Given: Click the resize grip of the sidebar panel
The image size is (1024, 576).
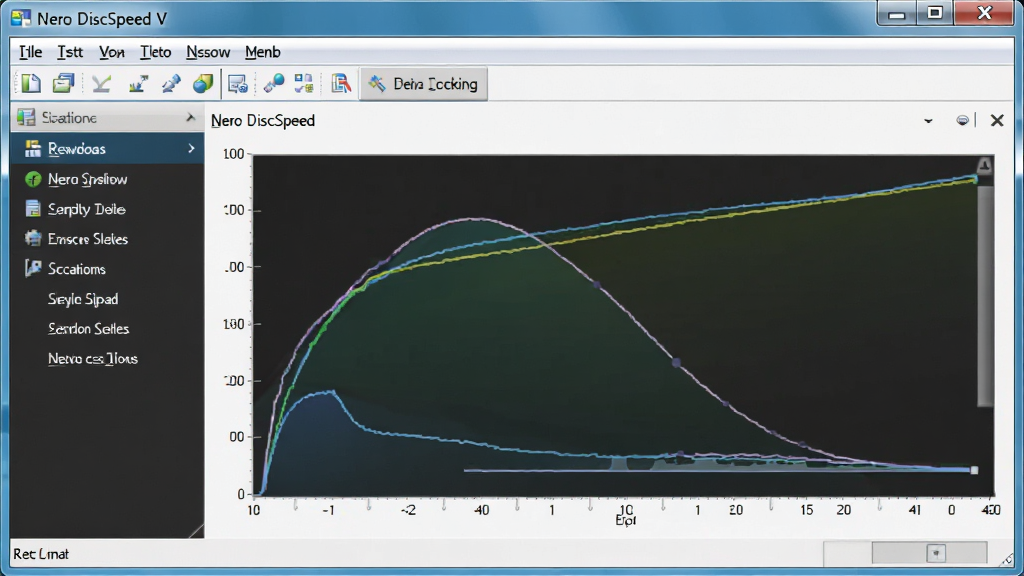Looking at the screenshot, I should click(x=197, y=530).
